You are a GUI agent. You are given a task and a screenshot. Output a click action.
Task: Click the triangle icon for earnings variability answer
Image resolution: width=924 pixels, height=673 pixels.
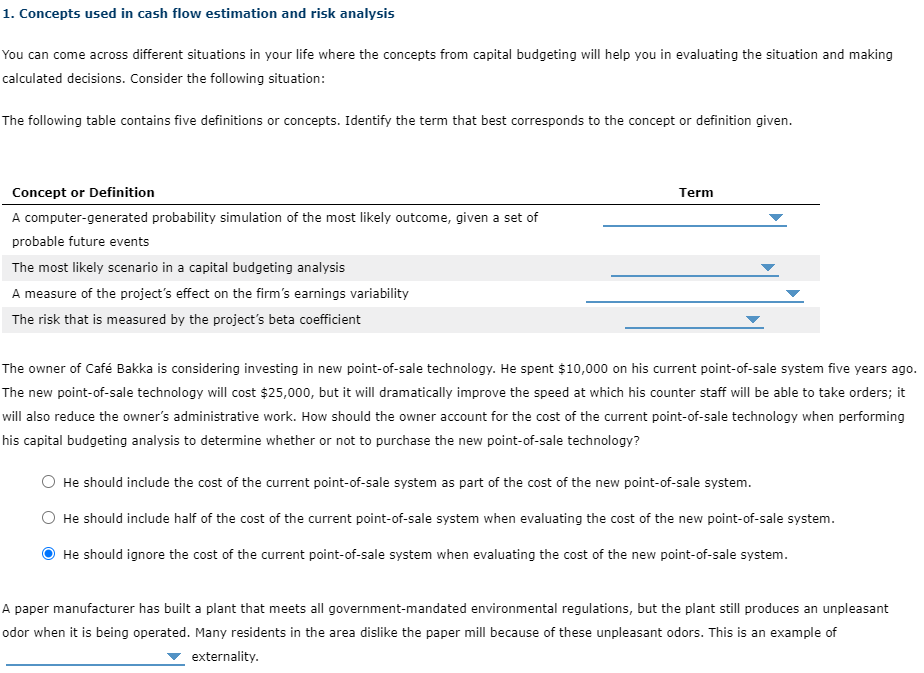[791, 292]
